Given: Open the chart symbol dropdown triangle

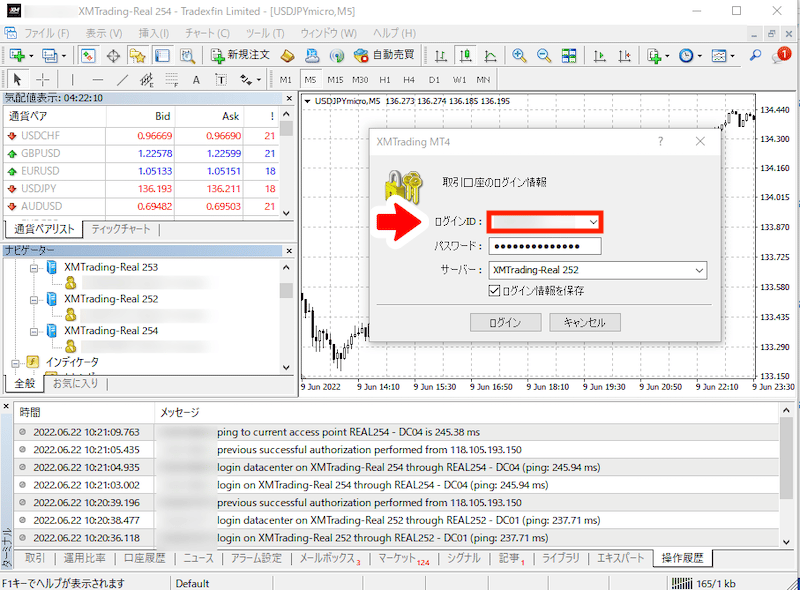Looking at the screenshot, I should tap(308, 101).
